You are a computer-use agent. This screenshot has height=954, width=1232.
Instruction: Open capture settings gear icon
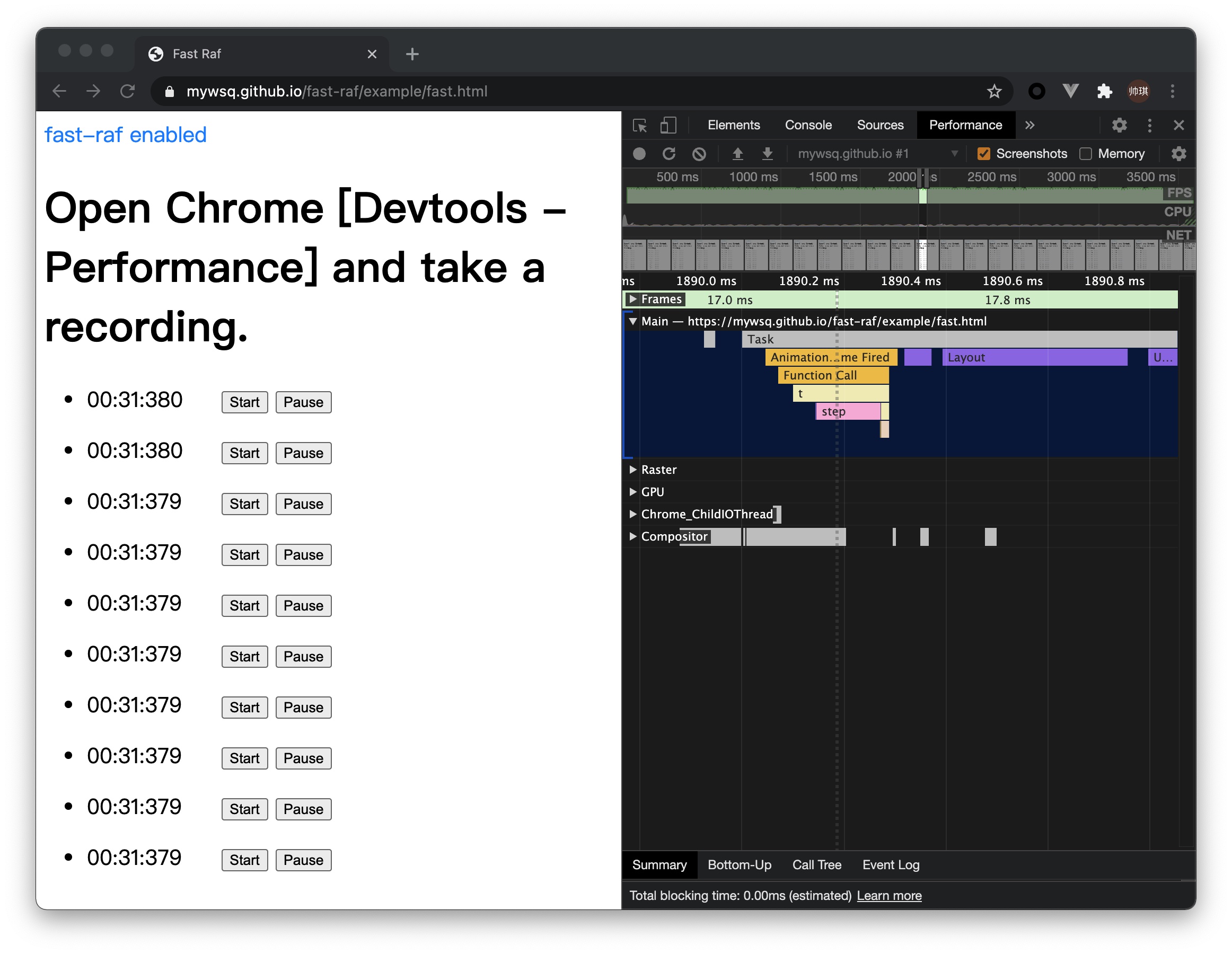pos(1178,153)
